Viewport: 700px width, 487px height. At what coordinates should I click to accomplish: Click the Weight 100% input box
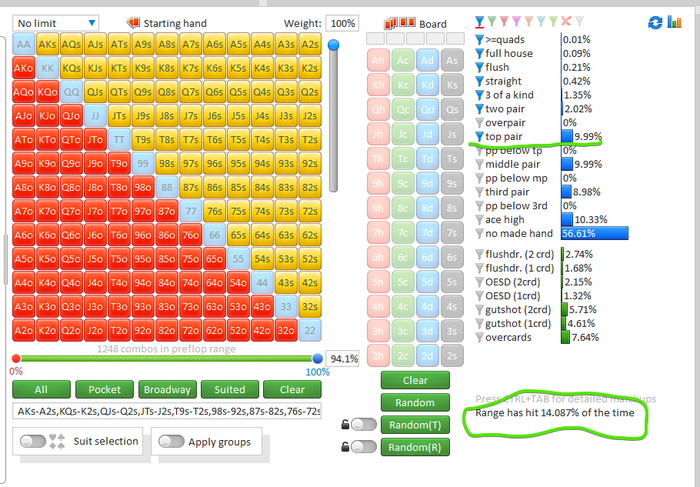pyautogui.click(x=342, y=23)
